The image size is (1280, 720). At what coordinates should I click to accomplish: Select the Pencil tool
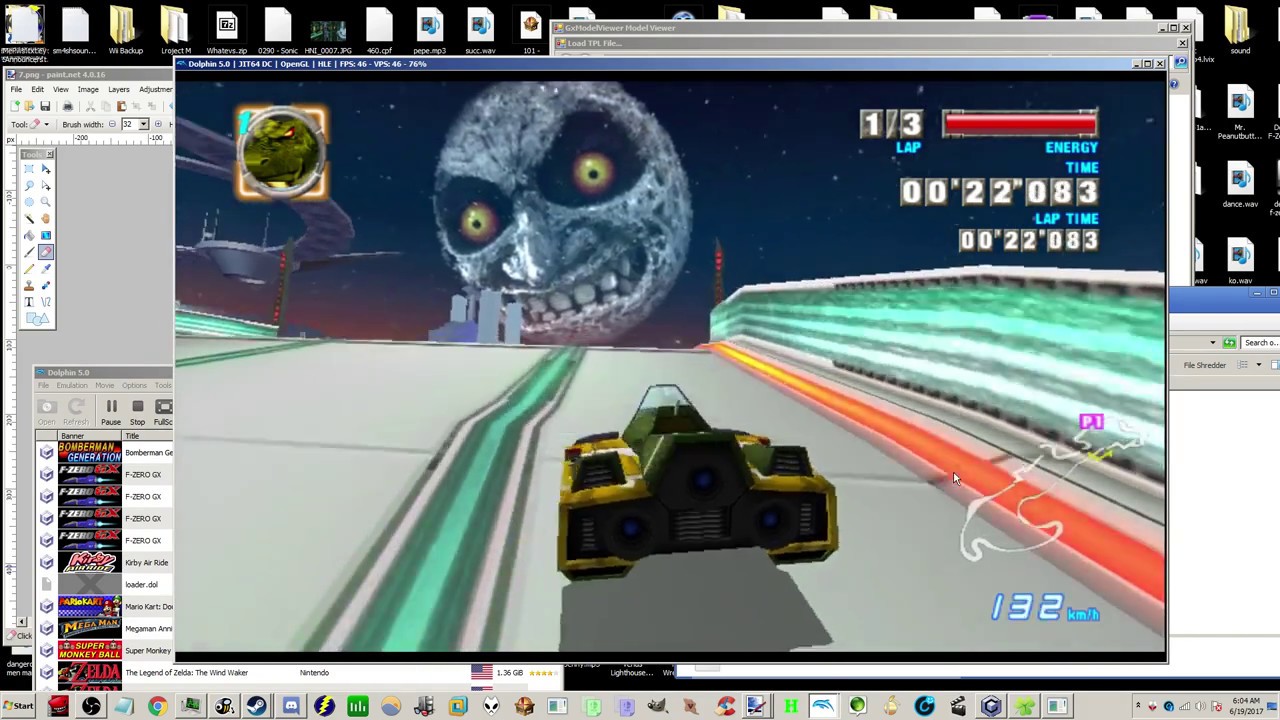click(29, 268)
